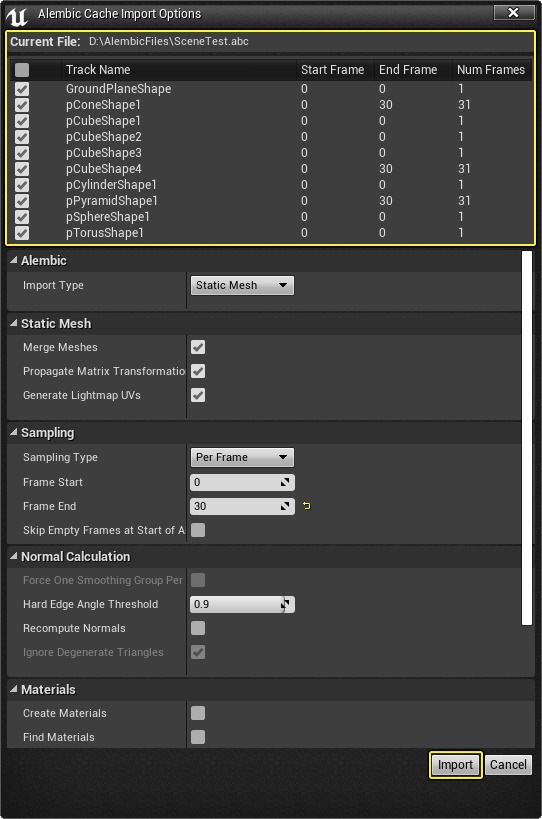Click pCylinderShape1 track name

(111, 185)
